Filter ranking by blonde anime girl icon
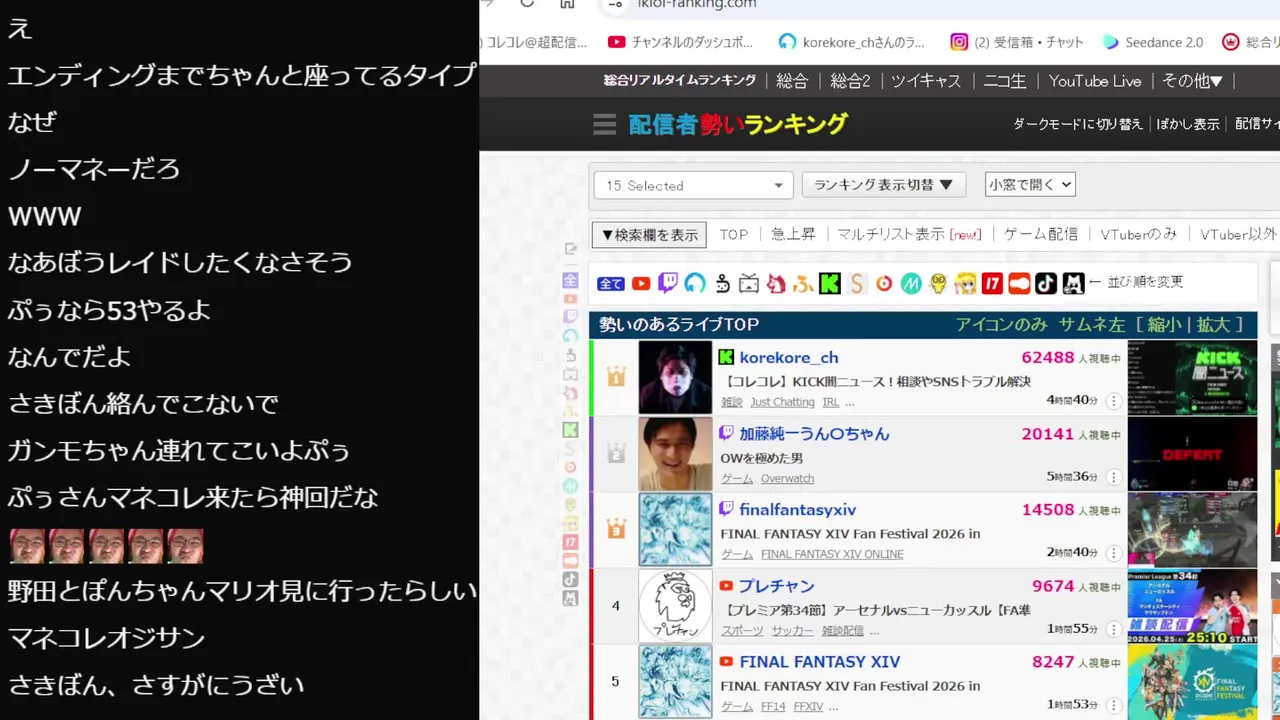Screen dimensions: 1280x720 (x=965, y=284)
